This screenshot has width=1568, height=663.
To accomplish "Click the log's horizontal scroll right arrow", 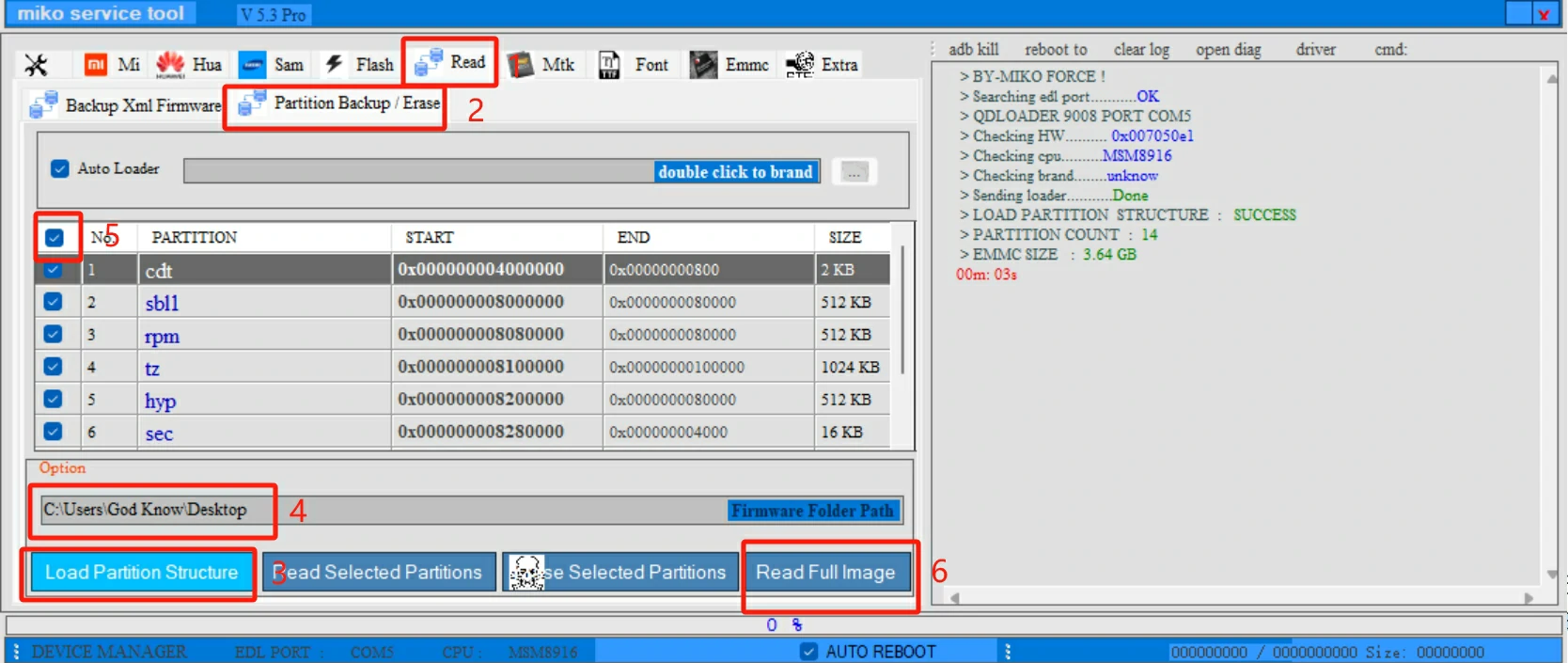I will coord(1529,598).
